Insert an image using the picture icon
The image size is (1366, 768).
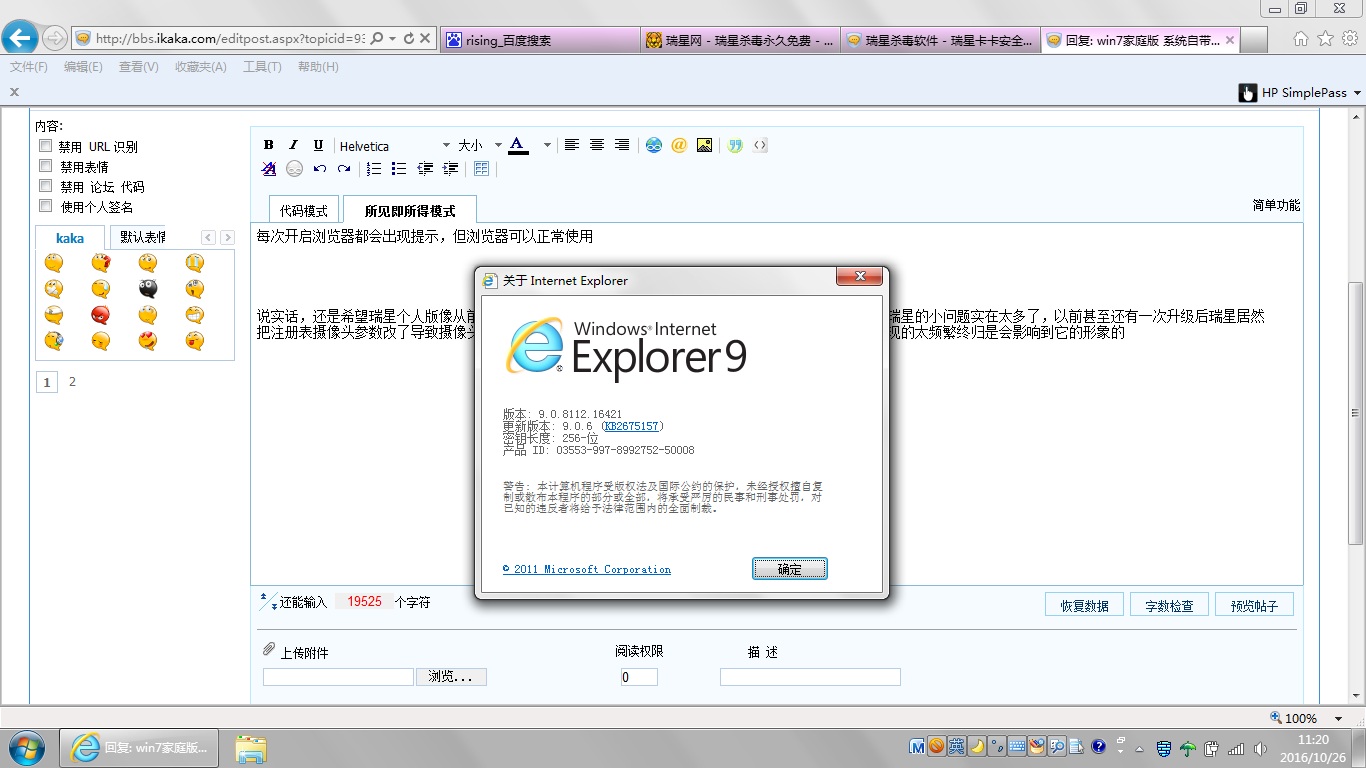pos(705,145)
